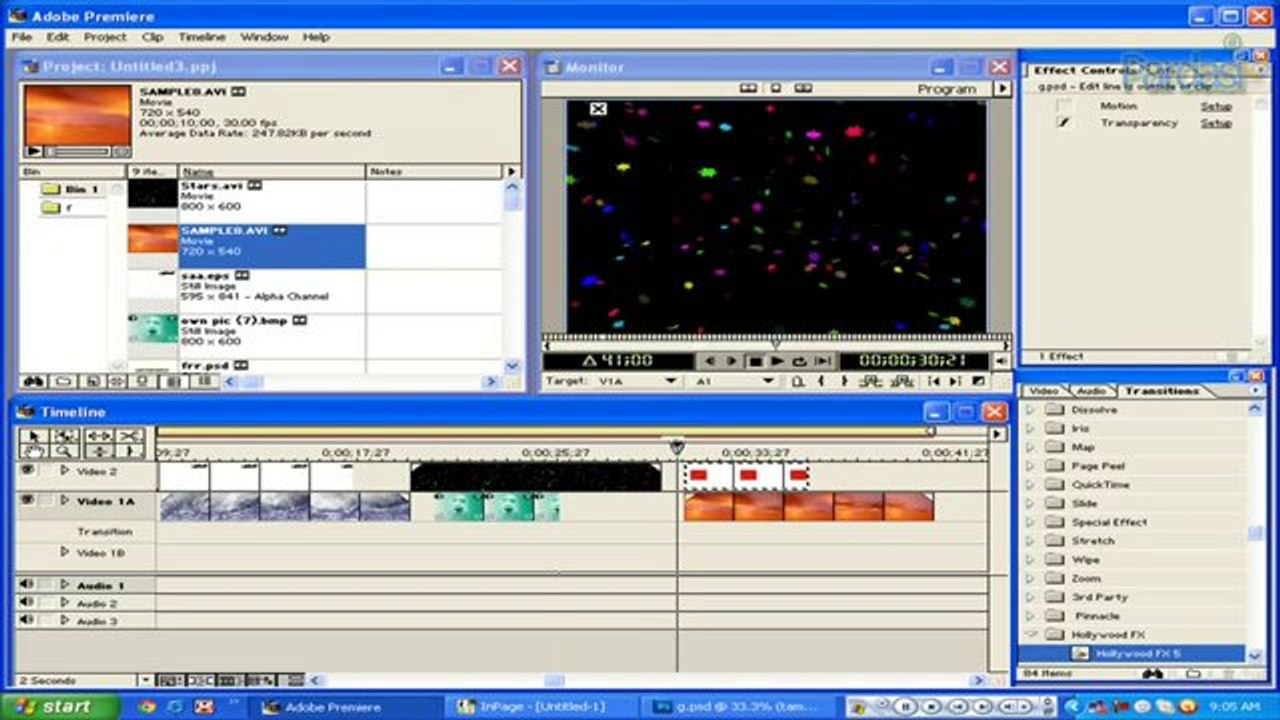Create a new bin in Project window
Screen dimensions: 1280x720
62,381
